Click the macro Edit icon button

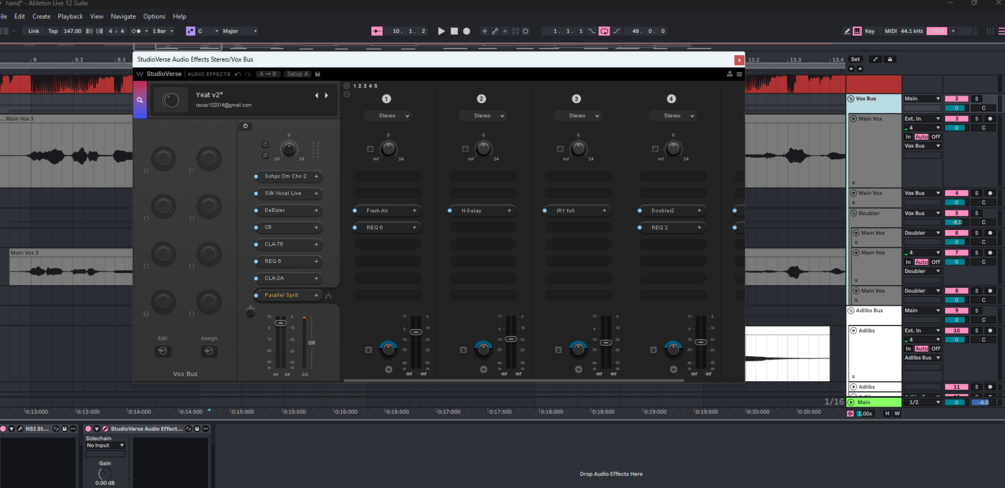pos(162,351)
